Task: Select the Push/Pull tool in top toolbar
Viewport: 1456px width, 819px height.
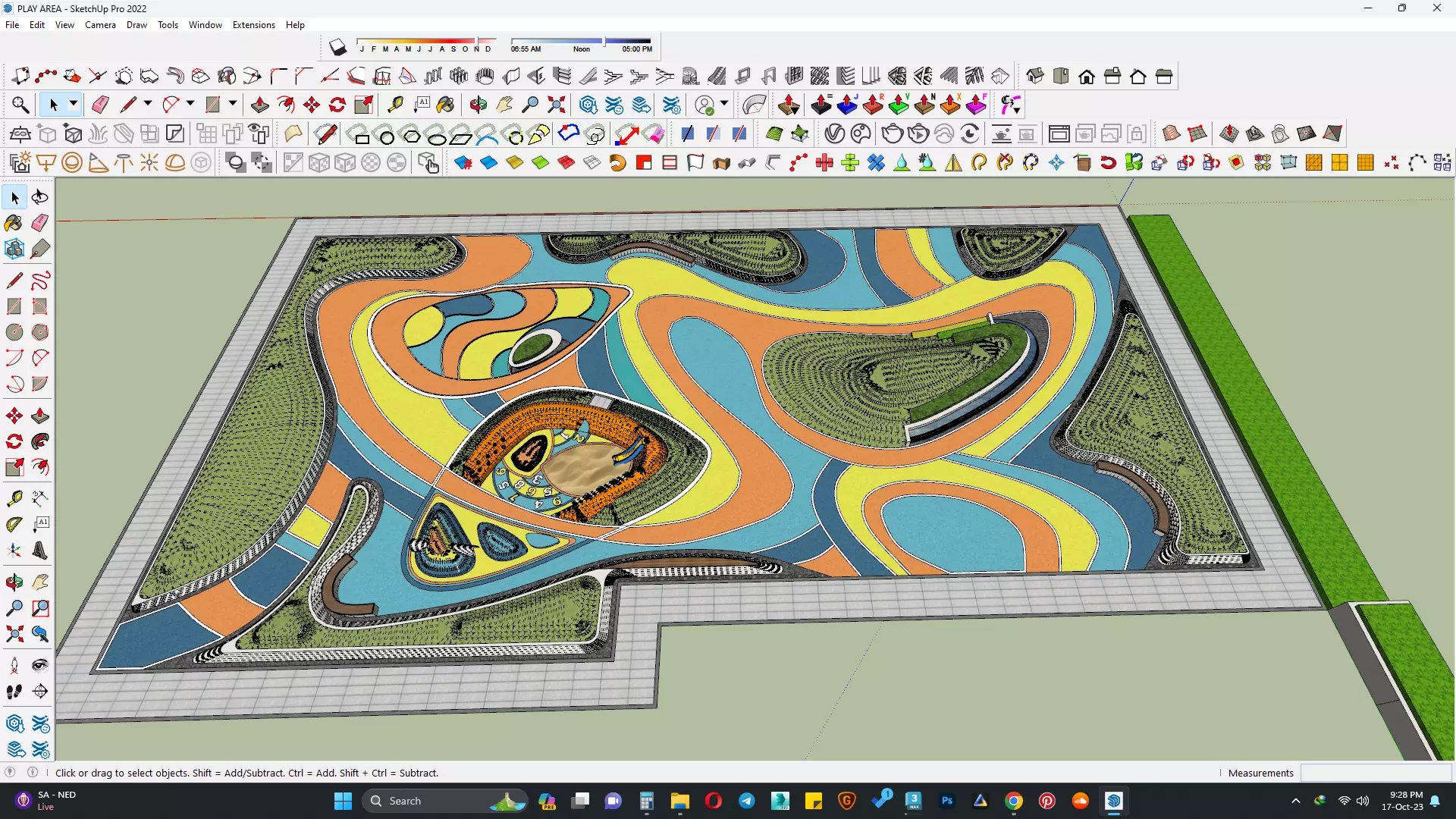Action: tap(260, 105)
